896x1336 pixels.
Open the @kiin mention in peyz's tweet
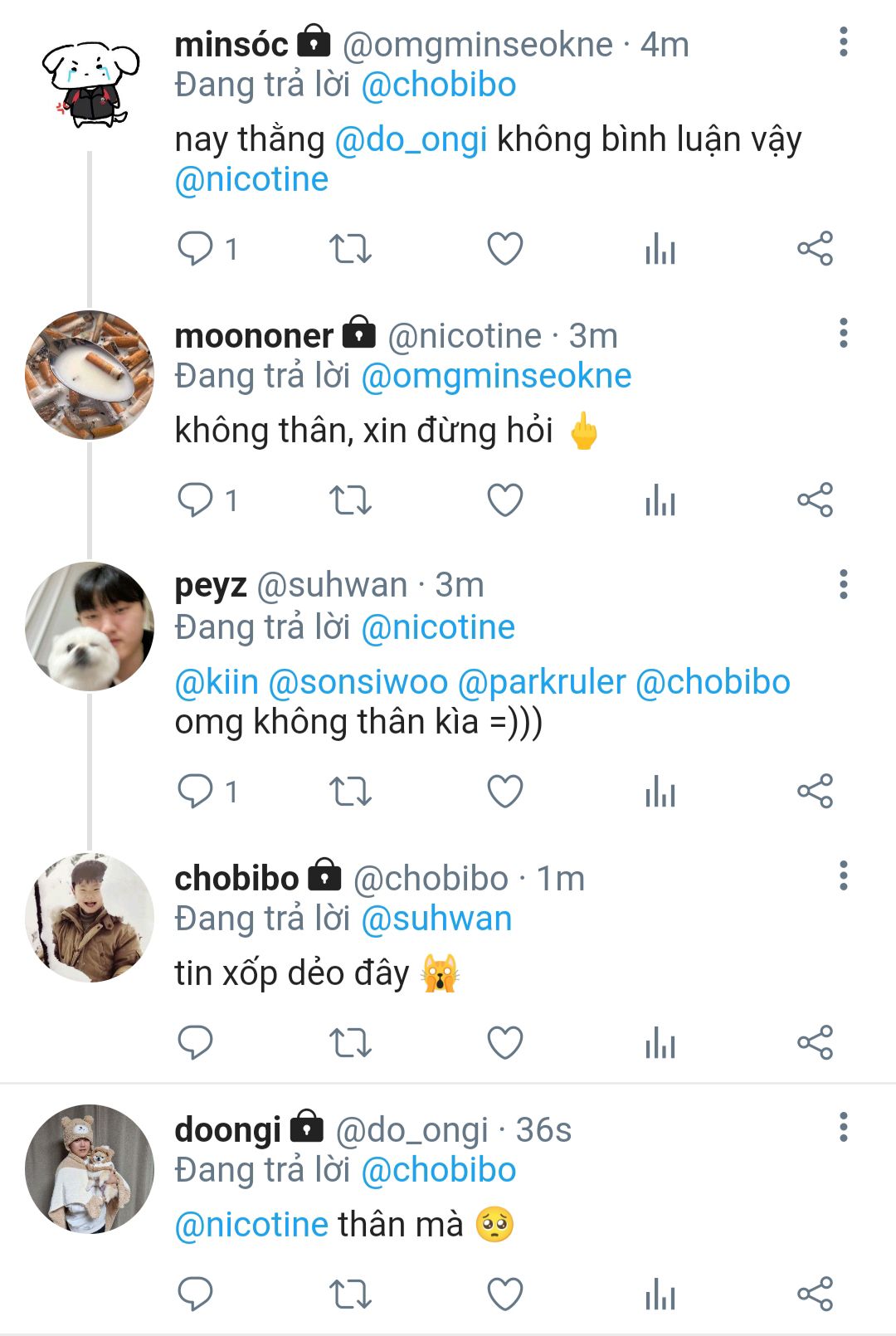pyautogui.click(x=217, y=682)
